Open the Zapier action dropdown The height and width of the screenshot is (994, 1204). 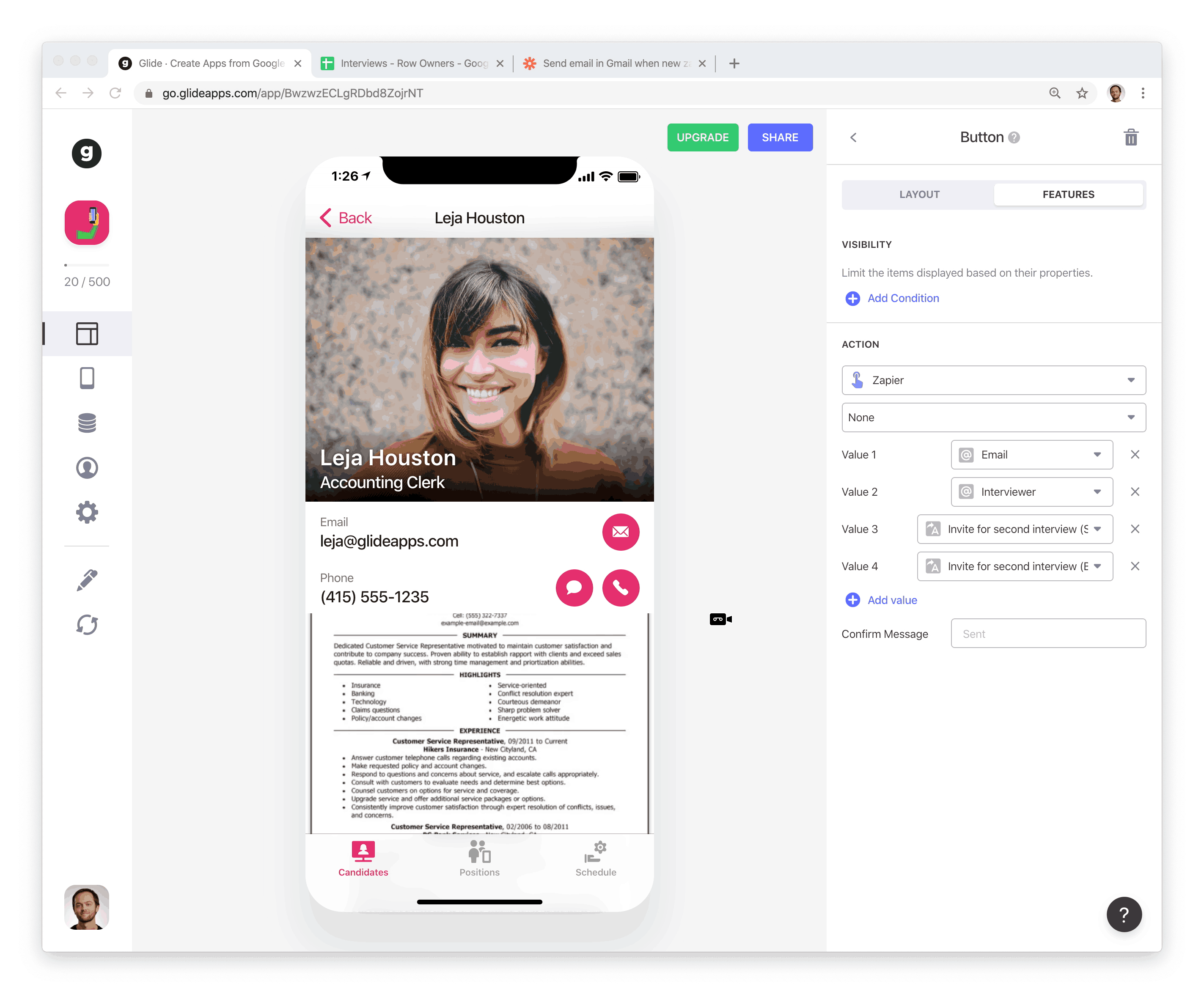993,380
